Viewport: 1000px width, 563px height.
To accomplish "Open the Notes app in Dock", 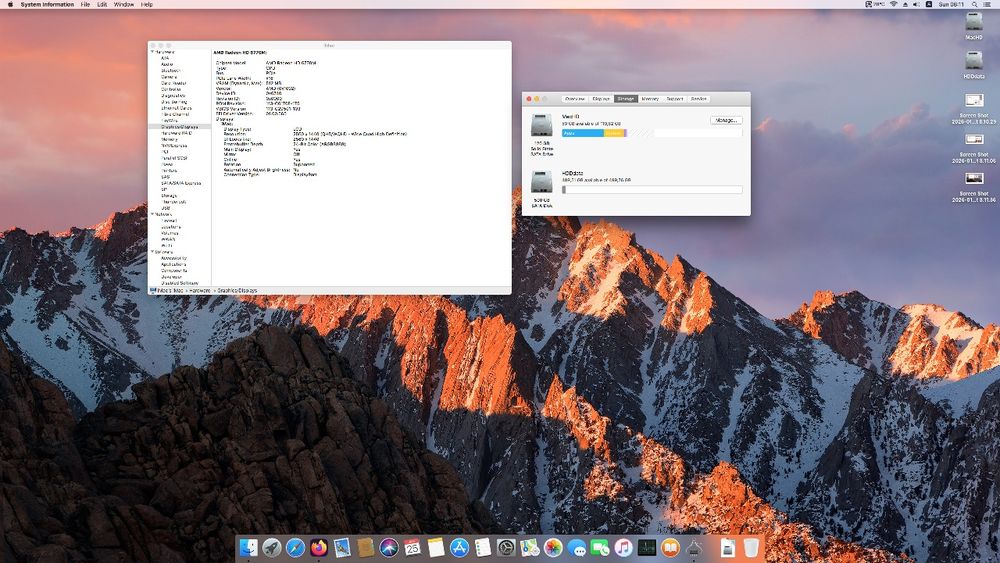I will click(x=436, y=547).
